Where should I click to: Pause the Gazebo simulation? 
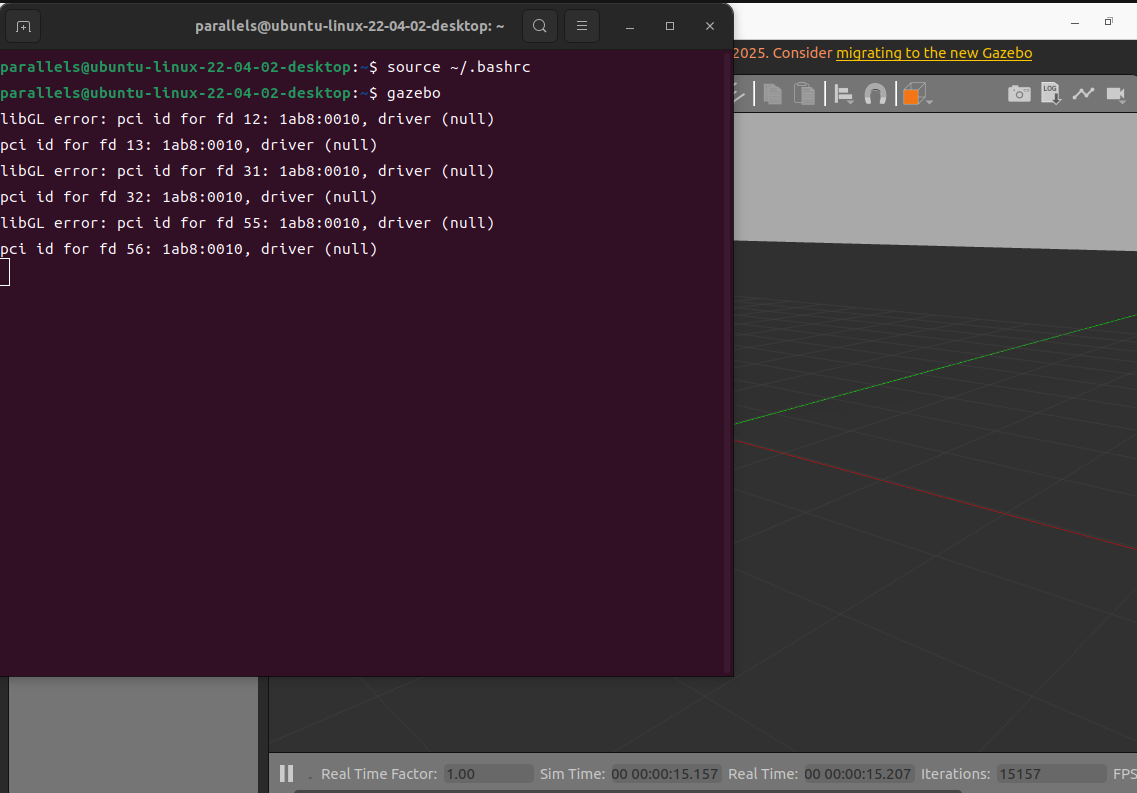coord(287,773)
